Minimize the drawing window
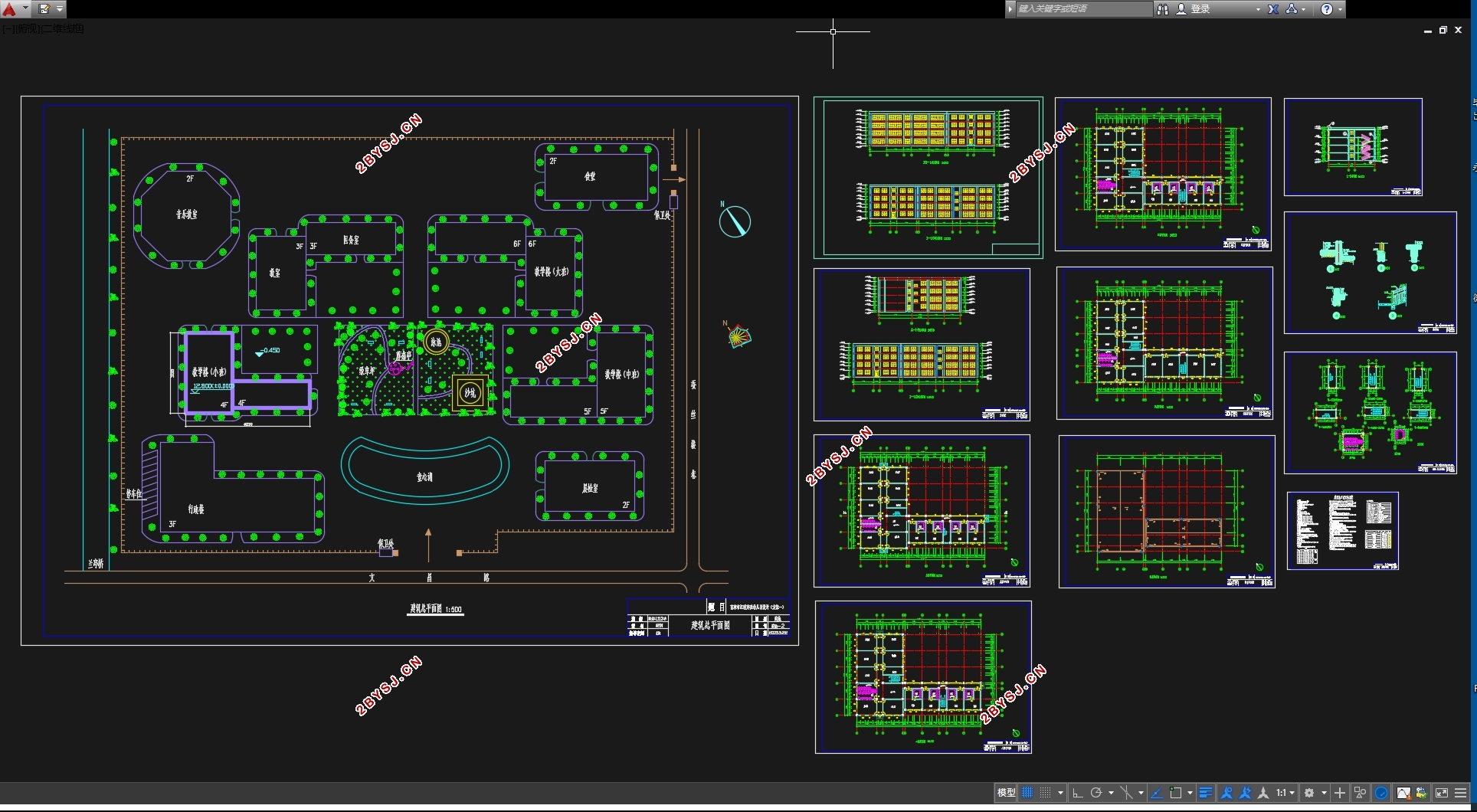 pyautogui.click(x=1428, y=31)
